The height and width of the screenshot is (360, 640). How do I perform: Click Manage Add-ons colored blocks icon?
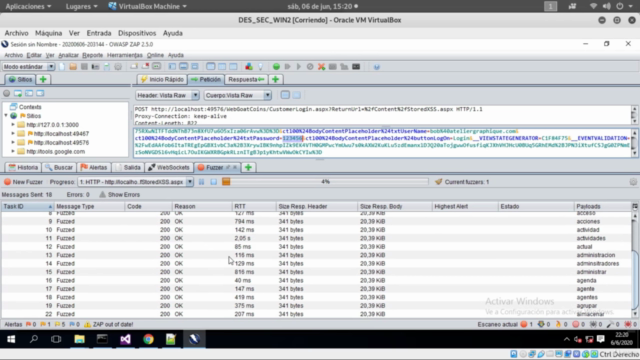click(x=249, y=67)
